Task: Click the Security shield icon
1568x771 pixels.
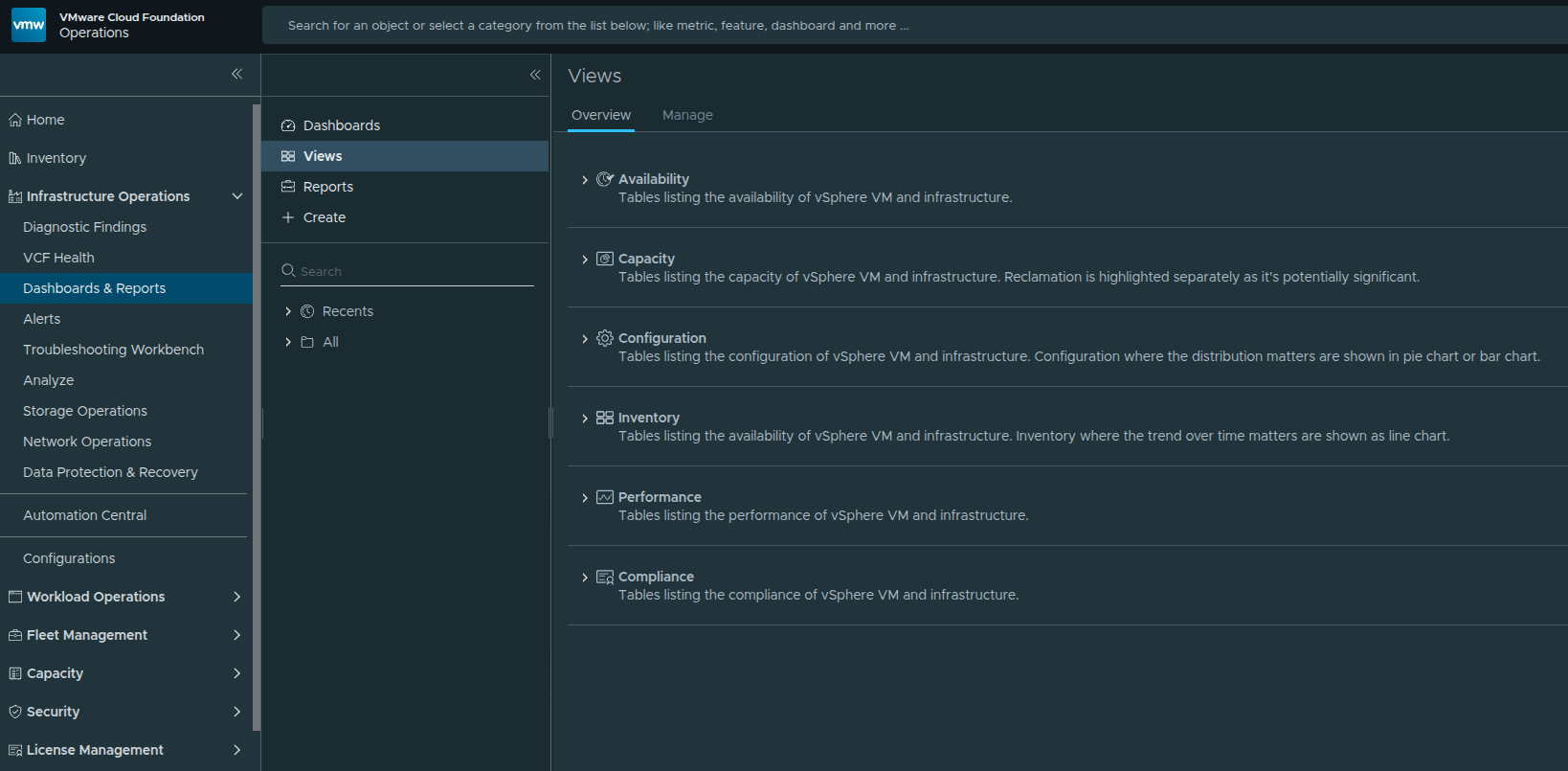Action: [x=15, y=712]
